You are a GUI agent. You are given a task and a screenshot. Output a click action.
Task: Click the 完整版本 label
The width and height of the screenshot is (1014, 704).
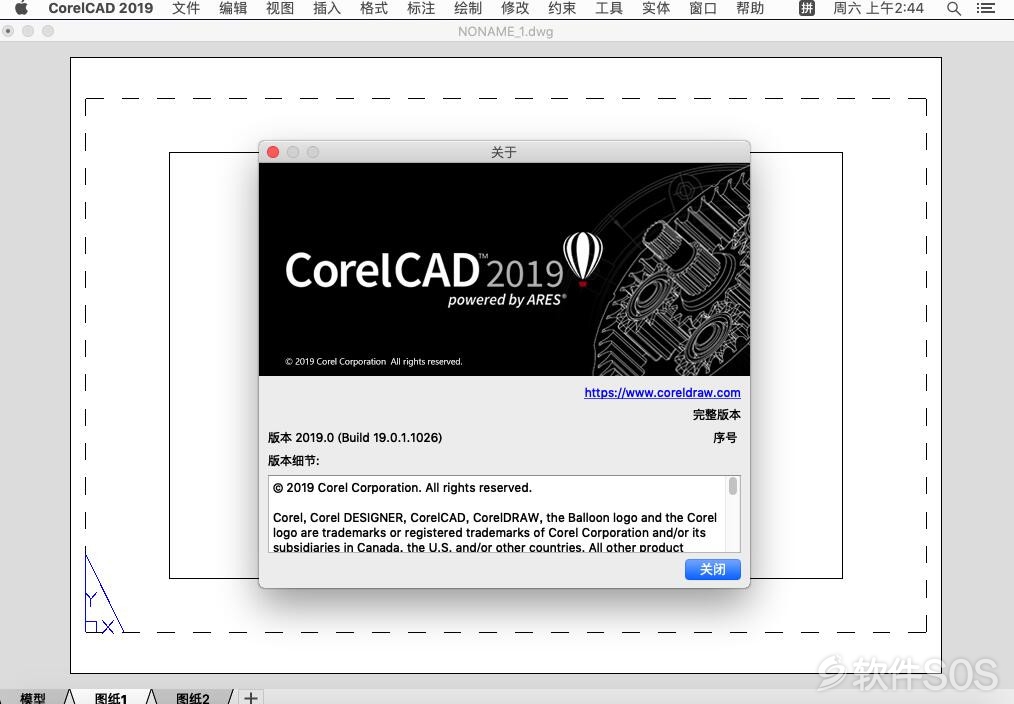click(717, 414)
